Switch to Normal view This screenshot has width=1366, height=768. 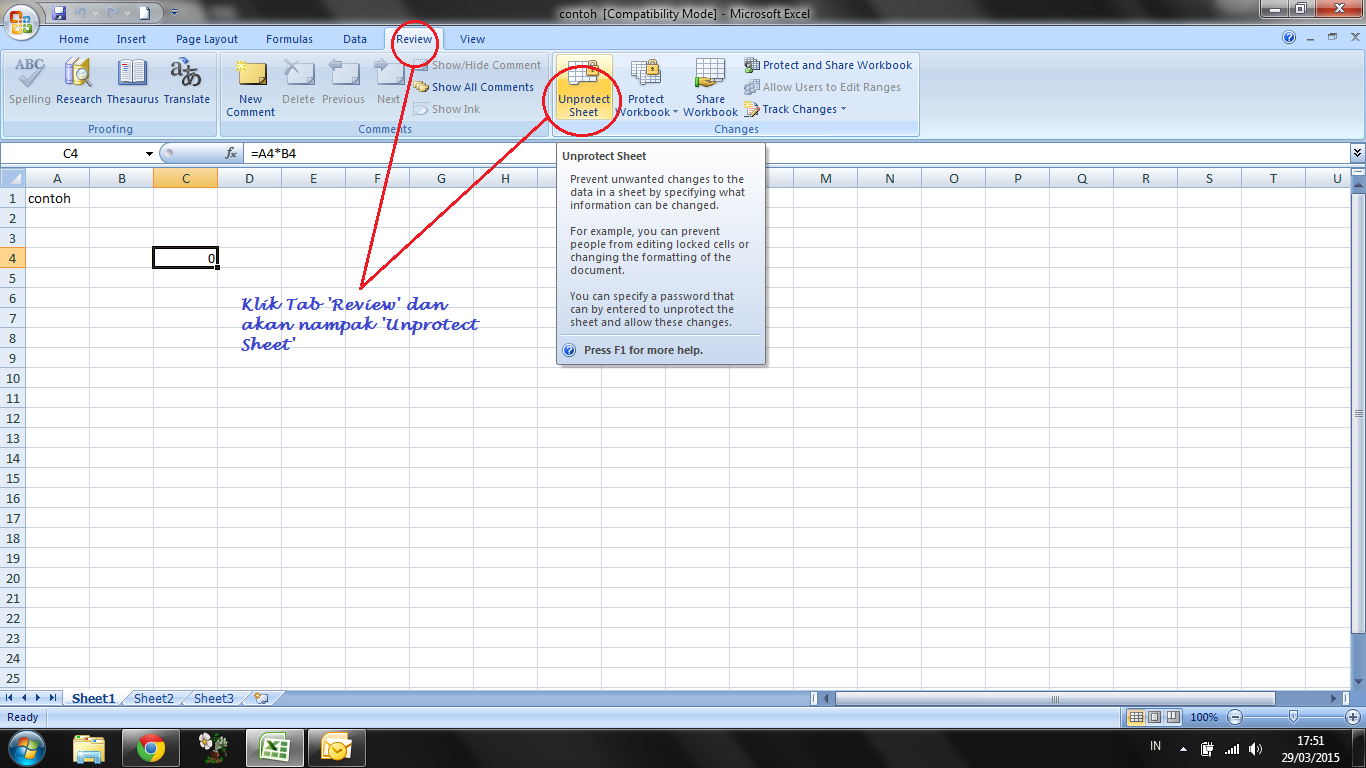pyautogui.click(x=1136, y=717)
